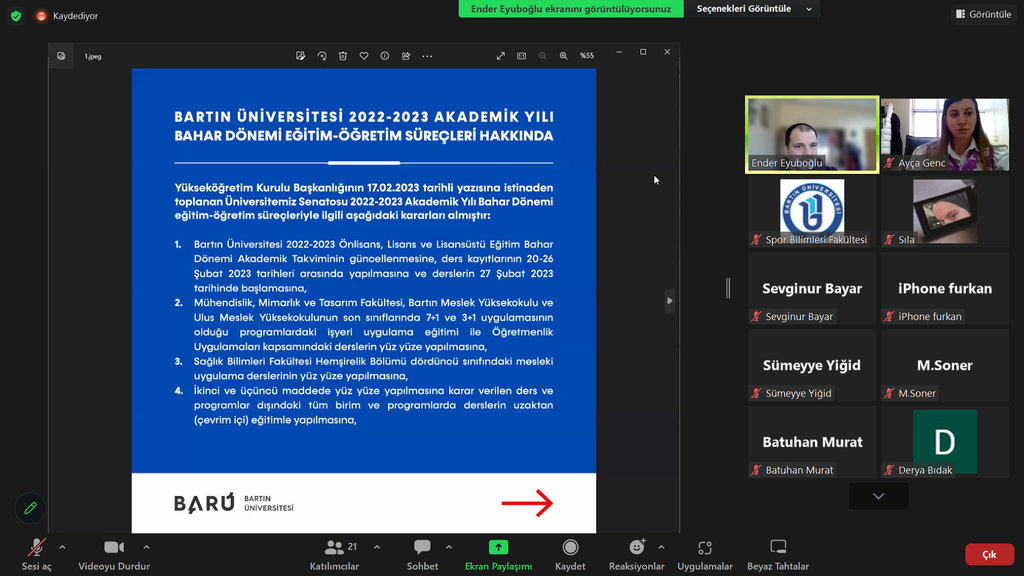Click the green annotation pencil button
This screenshot has width=1024, height=576.
click(30, 508)
